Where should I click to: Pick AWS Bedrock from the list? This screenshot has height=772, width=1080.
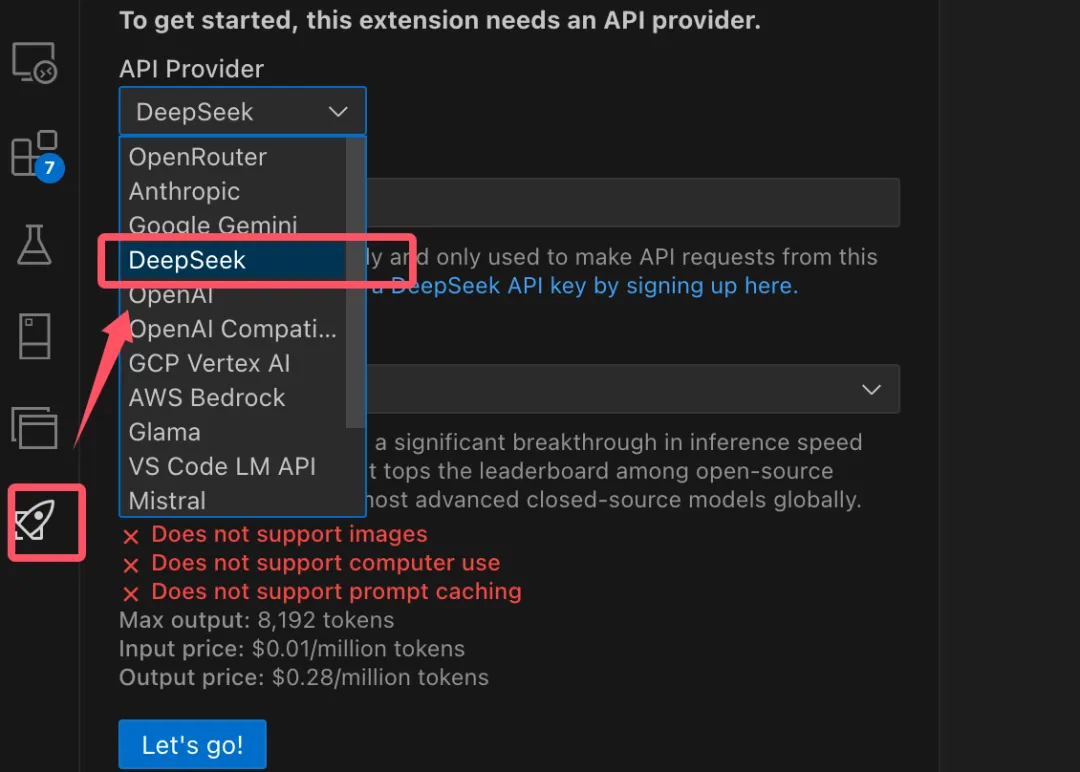point(207,398)
